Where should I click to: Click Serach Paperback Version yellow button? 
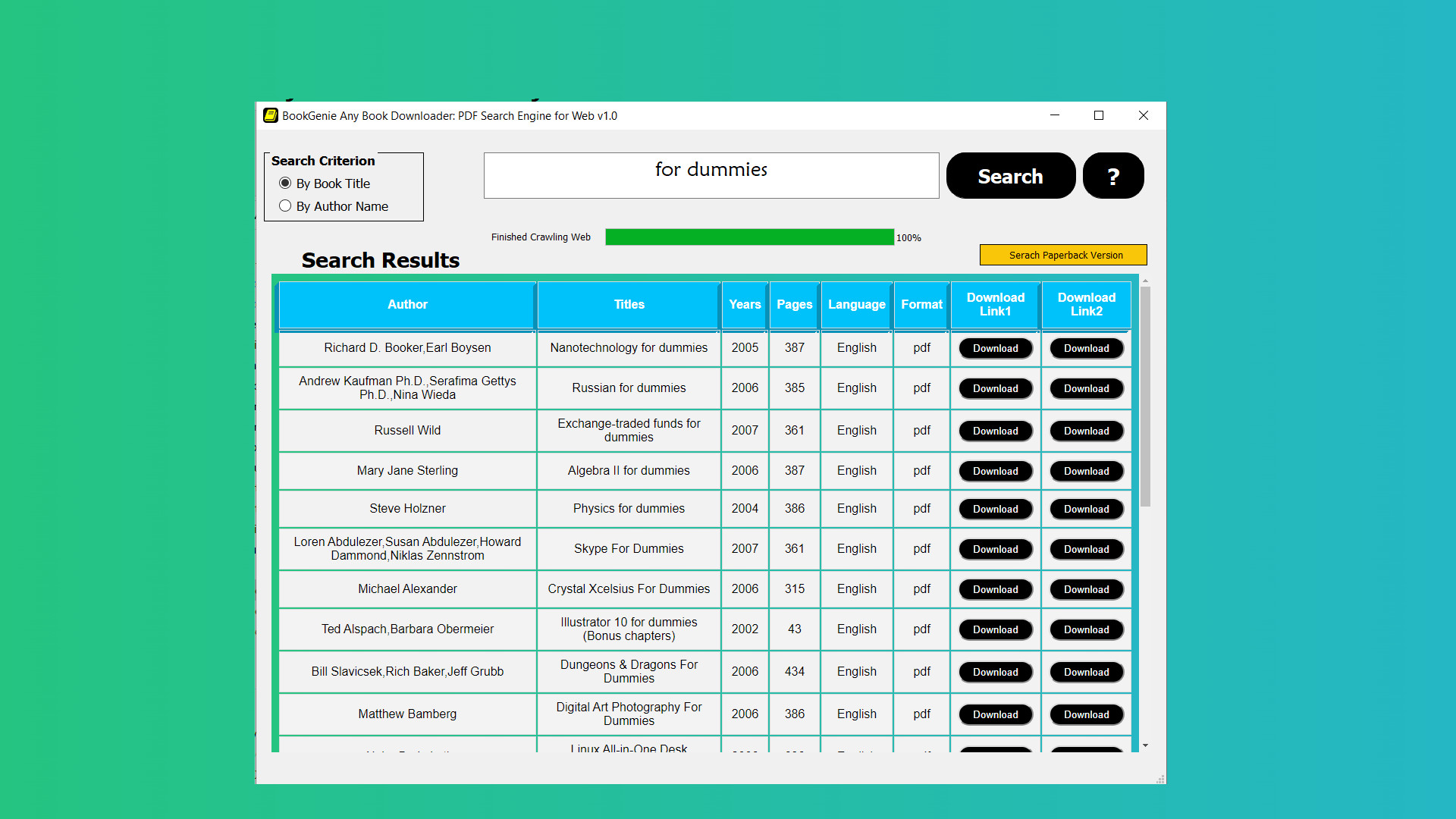pos(1062,255)
